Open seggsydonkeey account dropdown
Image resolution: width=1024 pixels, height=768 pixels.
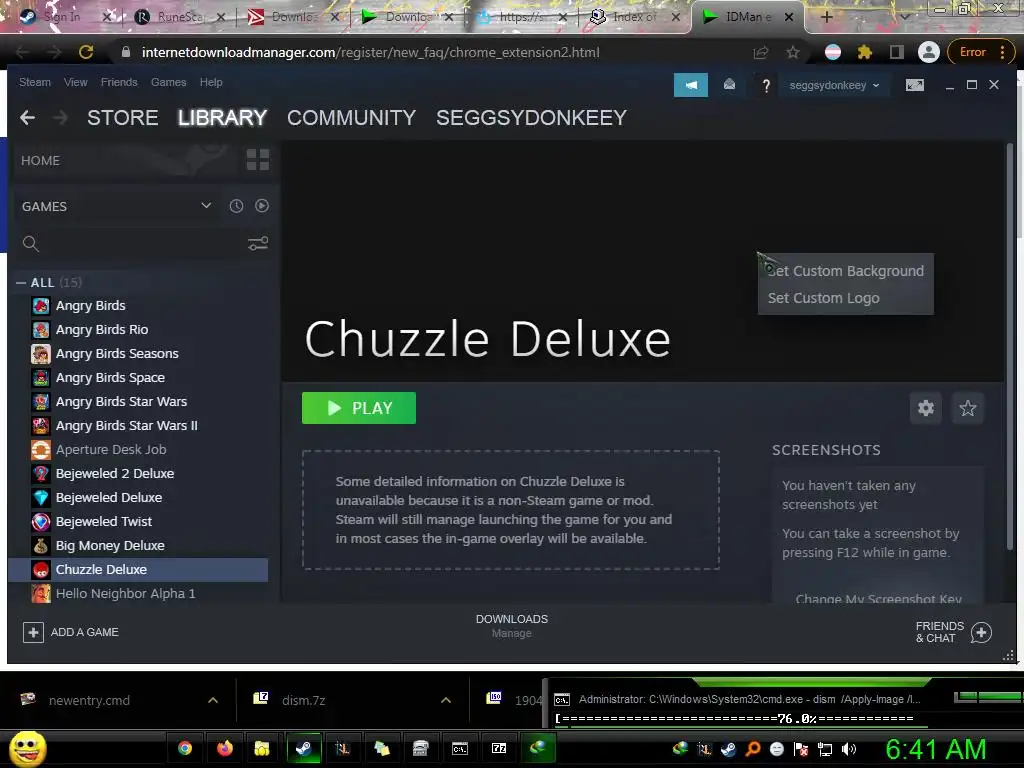click(834, 86)
